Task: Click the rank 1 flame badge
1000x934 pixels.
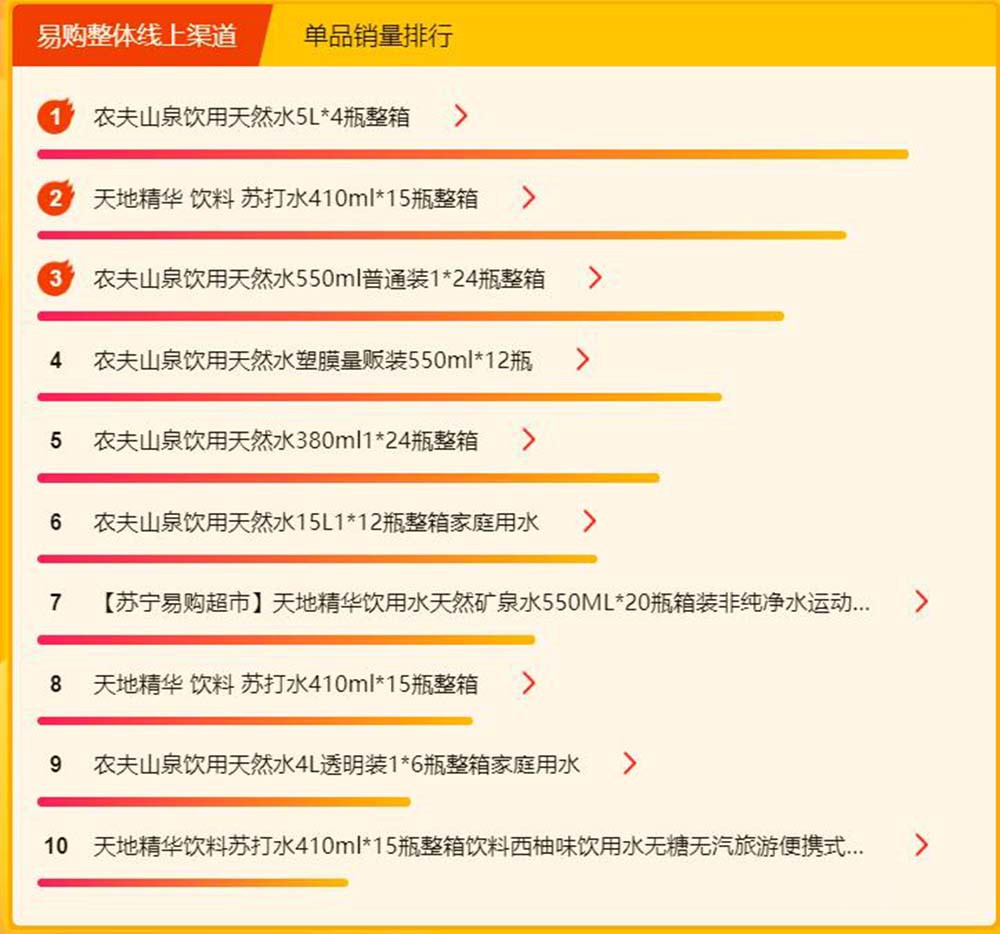Action: [55, 115]
